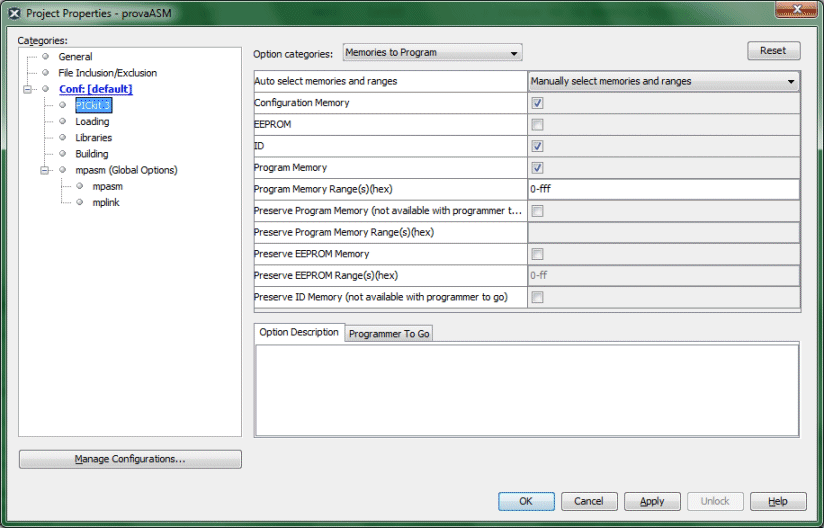This screenshot has width=824, height=528.
Task: Toggle the Program Memory checkbox
Action: click(x=537, y=168)
